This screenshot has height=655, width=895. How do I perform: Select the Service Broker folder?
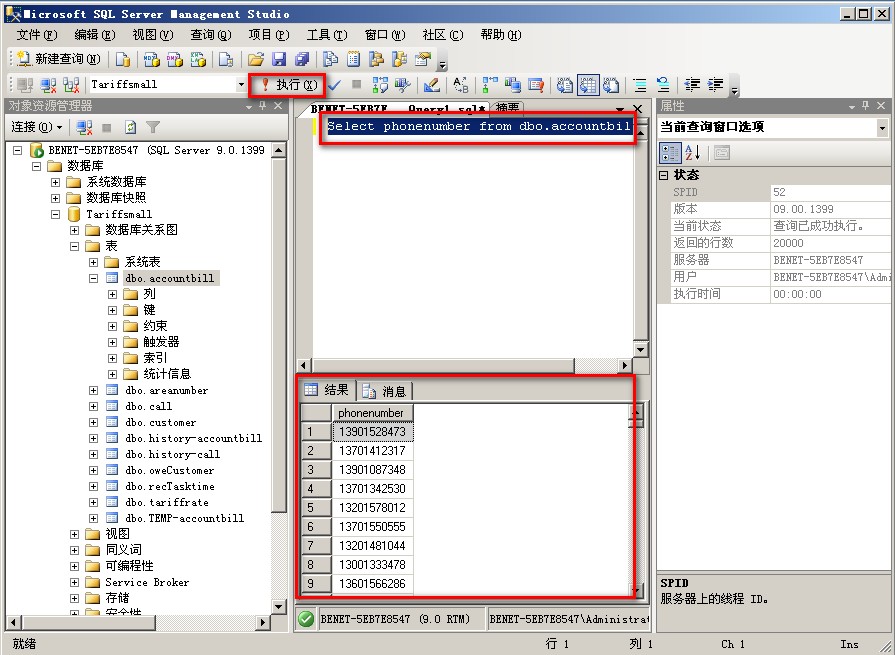click(147, 582)
